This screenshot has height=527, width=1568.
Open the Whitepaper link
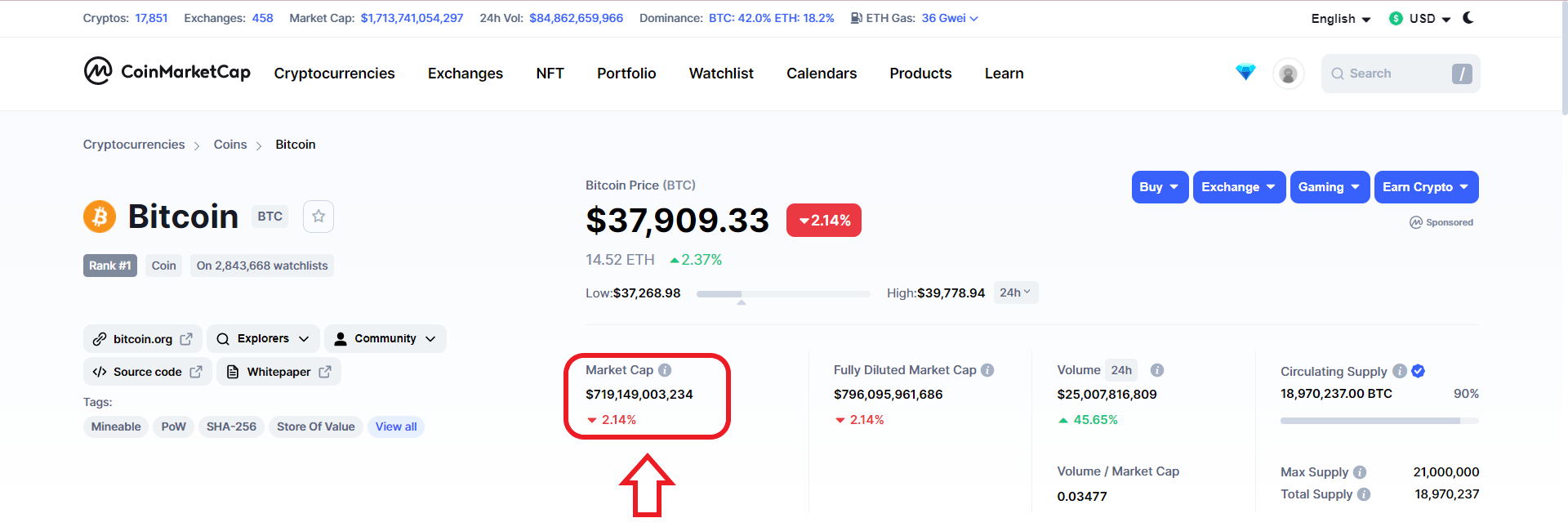coord(278,372)
